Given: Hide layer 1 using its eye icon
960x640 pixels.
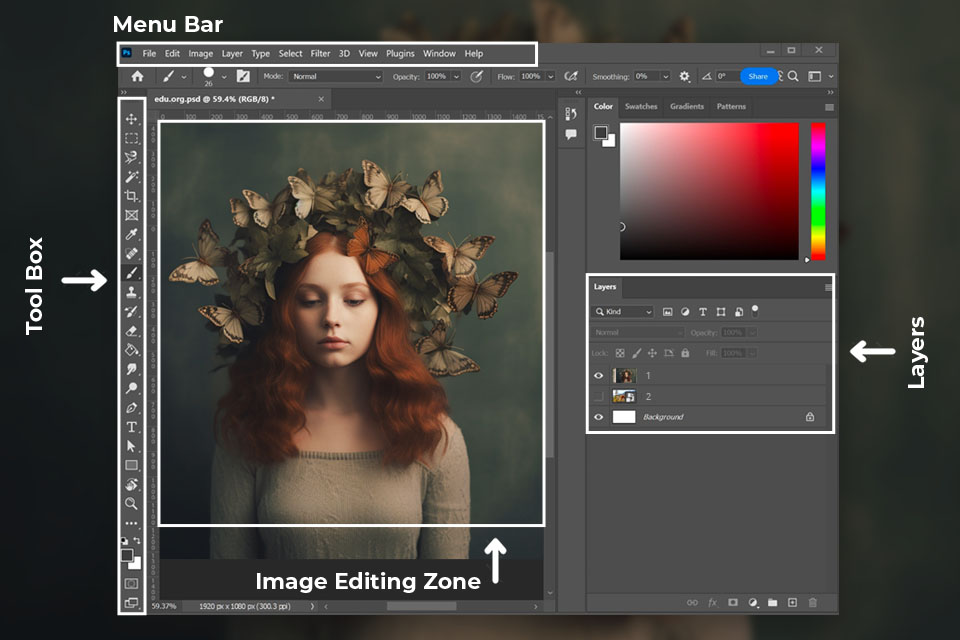Looking at the screenshot, I should pos(599,375).
